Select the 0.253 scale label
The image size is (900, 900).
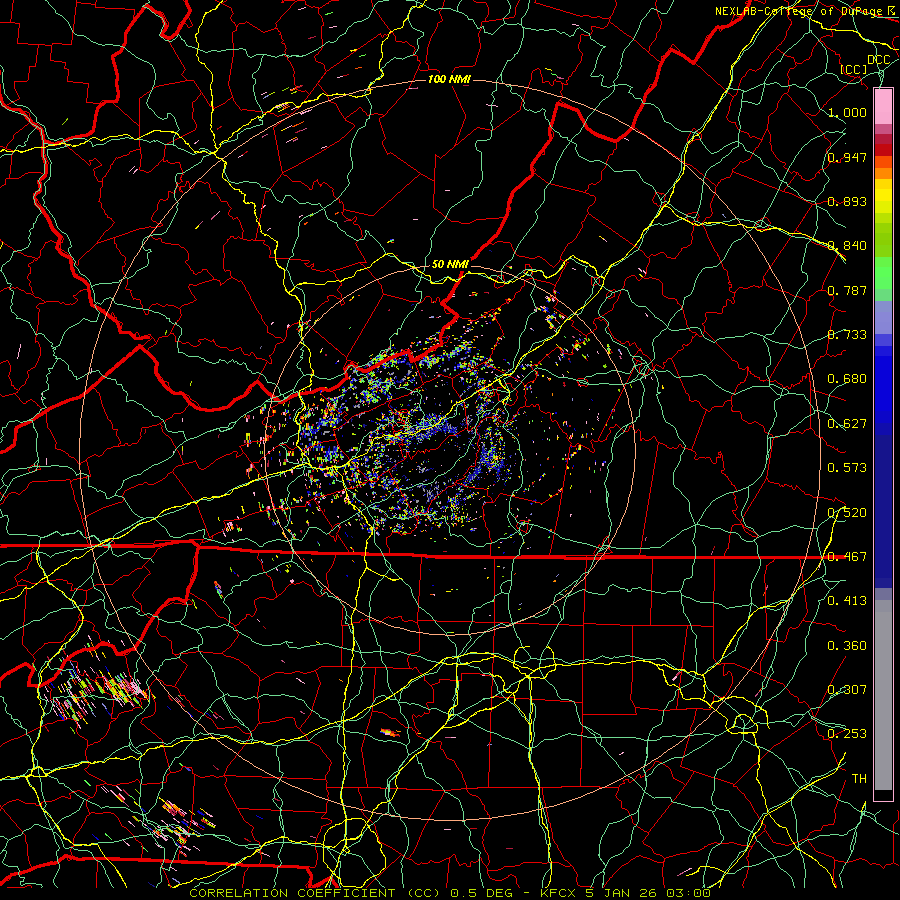[847, 734]
